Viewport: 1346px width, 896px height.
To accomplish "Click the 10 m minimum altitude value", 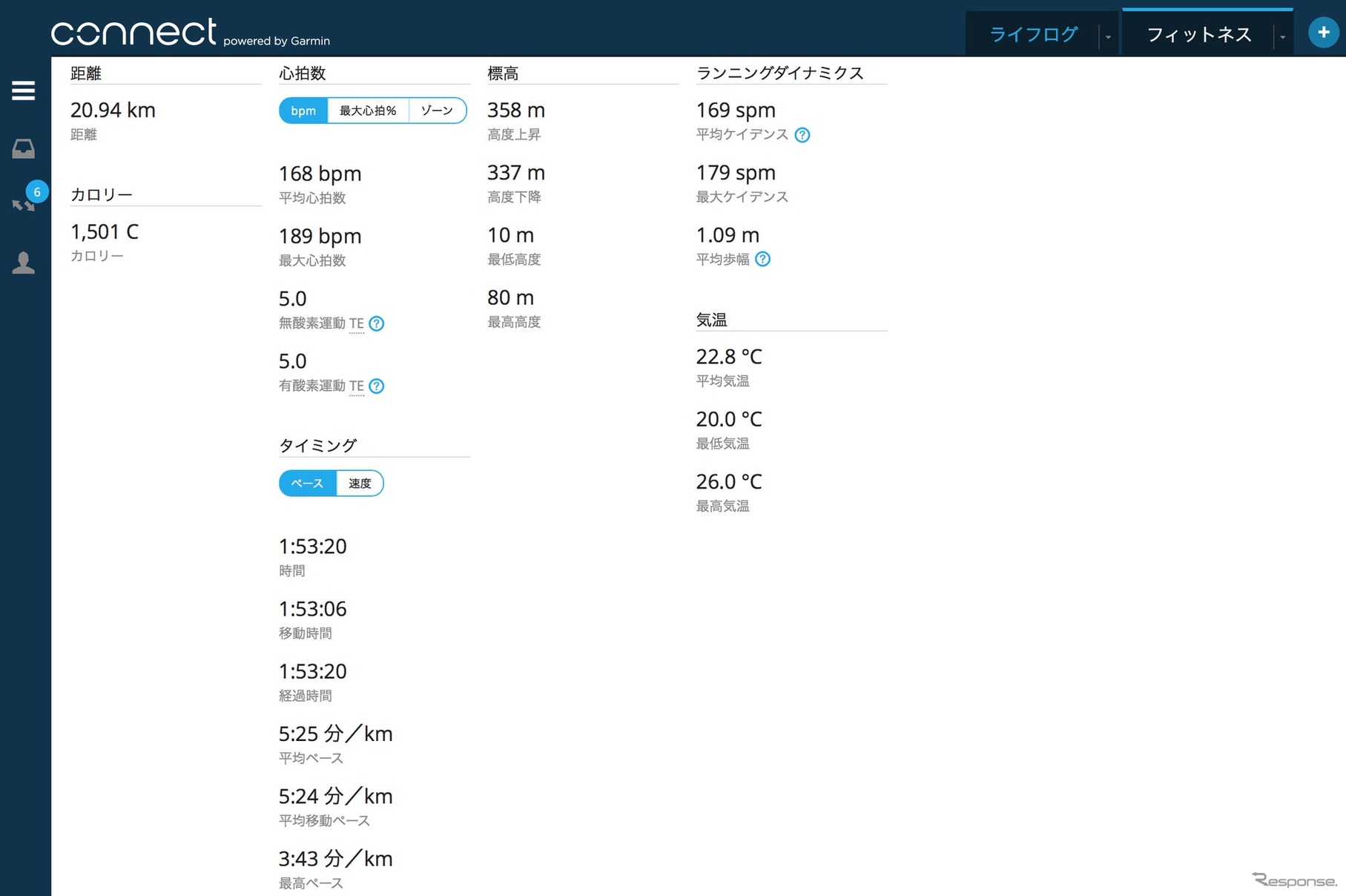I will tap(510, 235).
